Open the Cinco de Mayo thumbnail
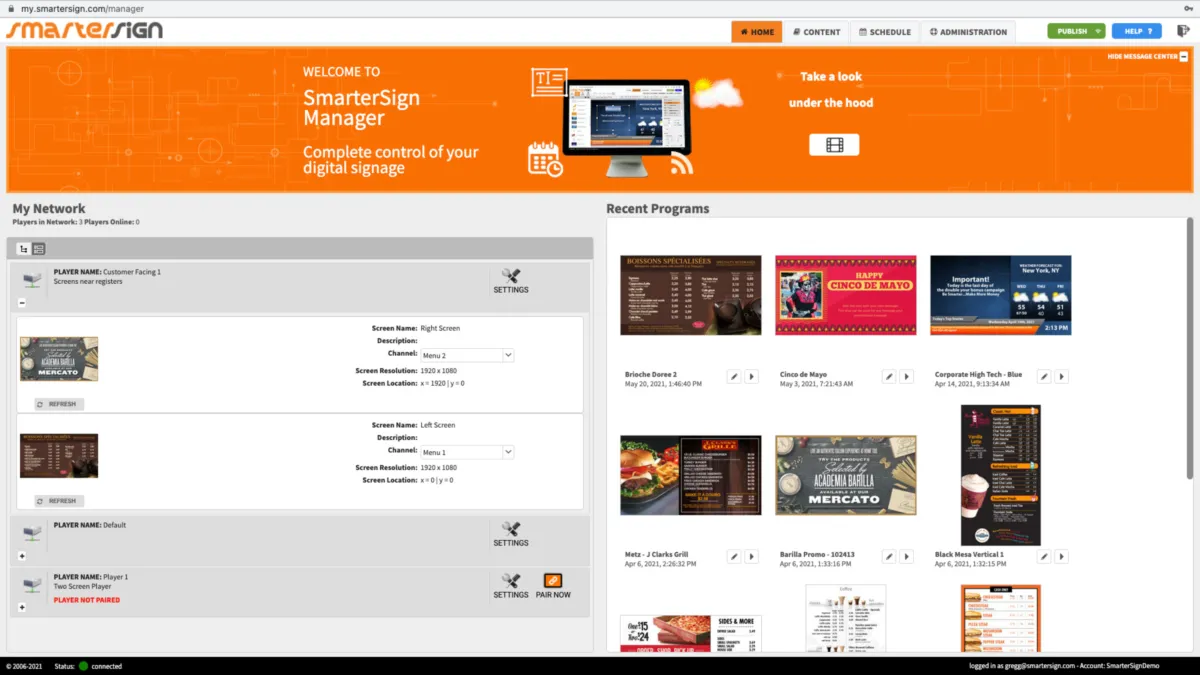Screen dimensions: 1200x675 (845, 295)
